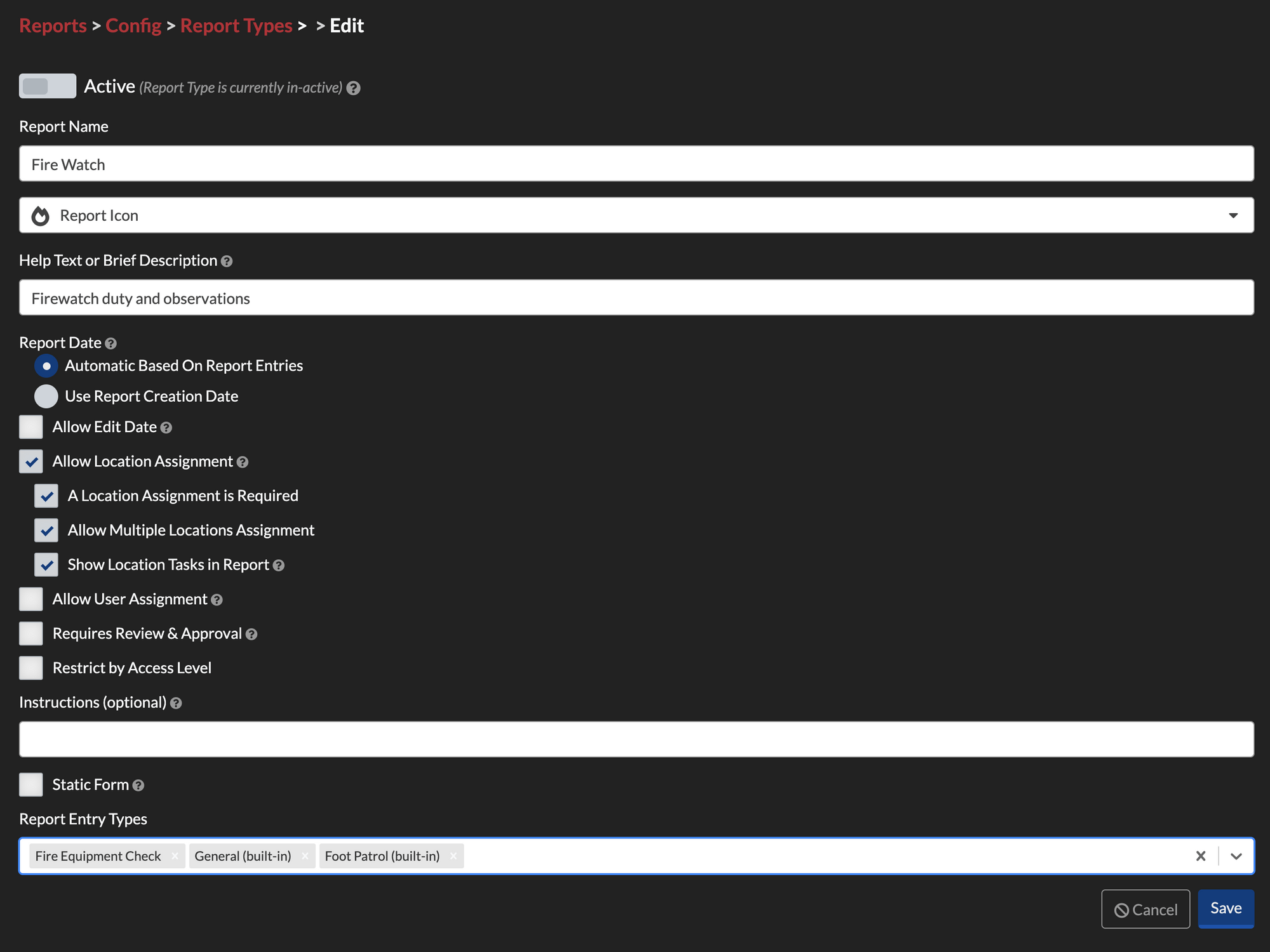Uncheck Allow Multiple Locations Assignment
The height and width of the screenshot is (952, 1270).
point(46,531)
